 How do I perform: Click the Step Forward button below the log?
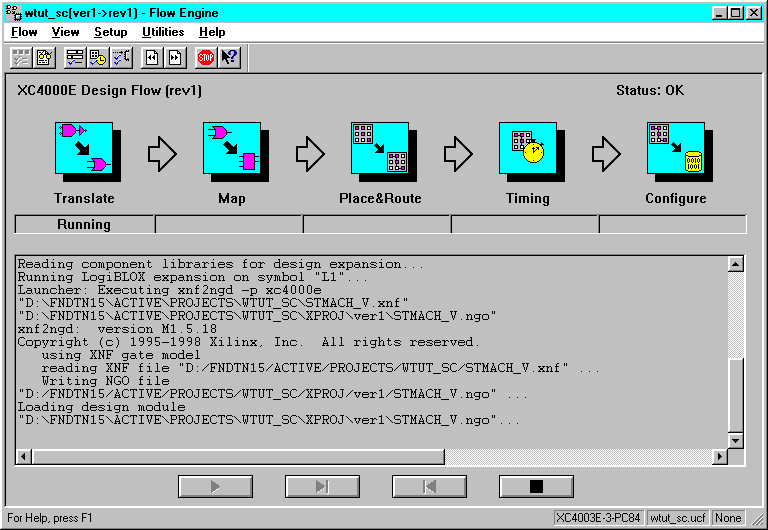322,486
